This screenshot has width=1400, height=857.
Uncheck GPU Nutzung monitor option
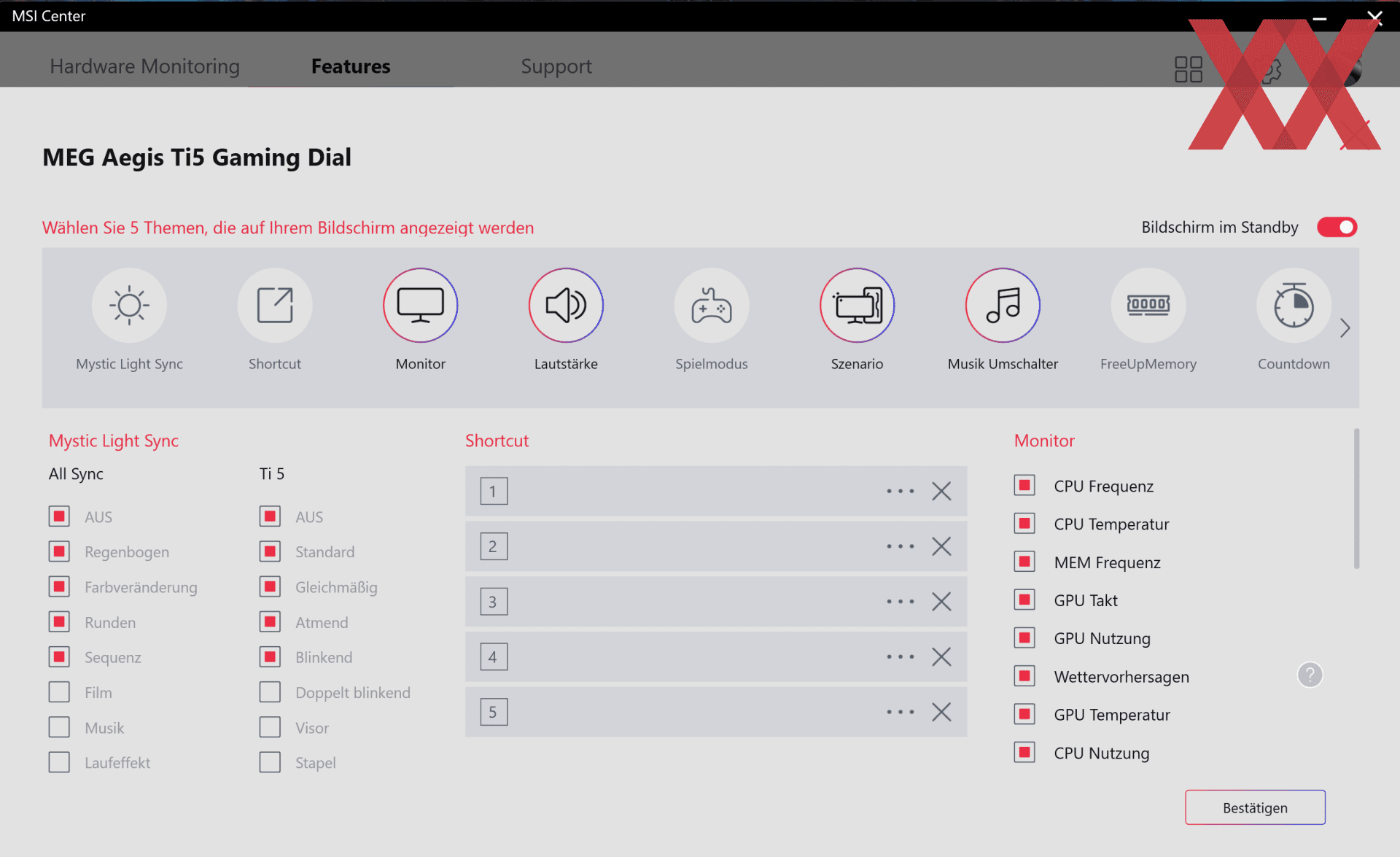point(1024,638)
